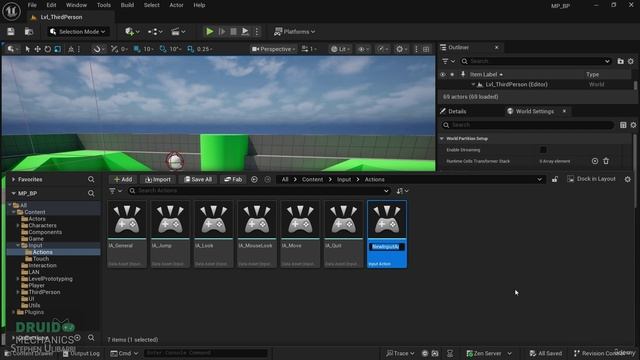Open the Output Log panel

[81, 353]
